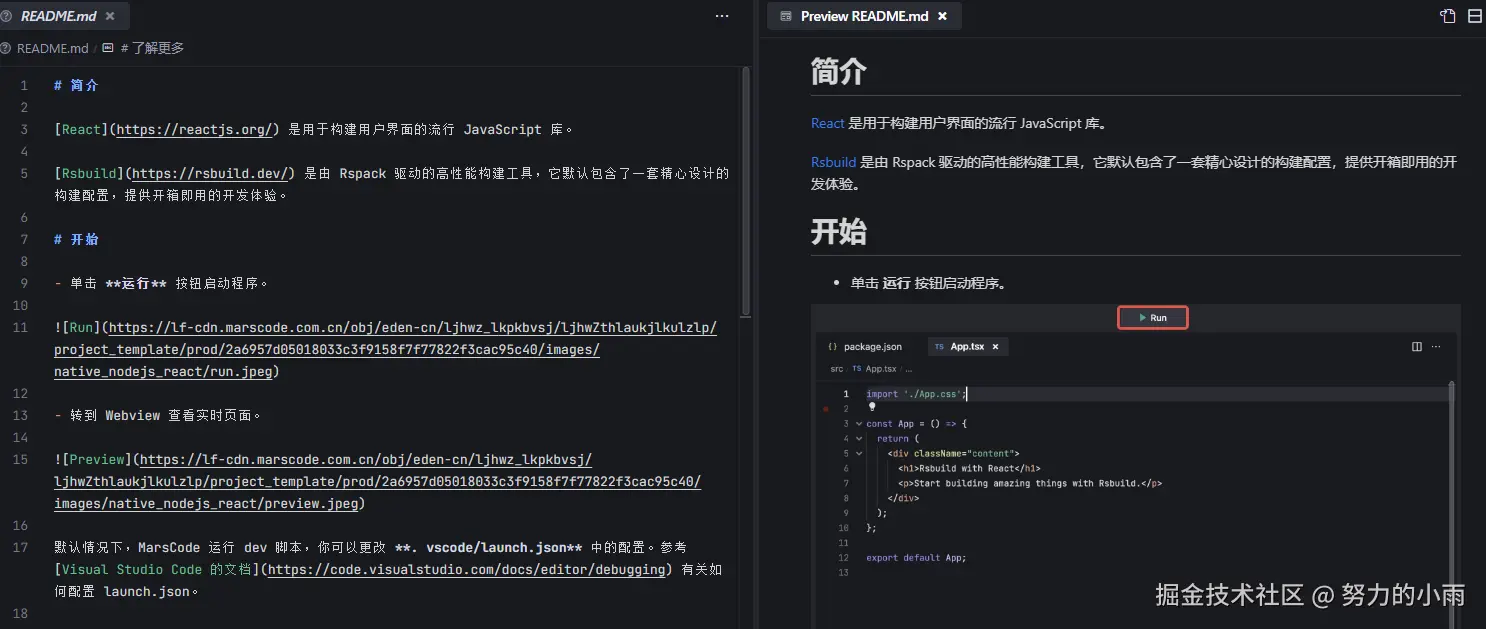This screenshot has height=629, width=1486.
Task: Click the Show Source icon in the preview toolbar
Action: [x=1447, y=16]
